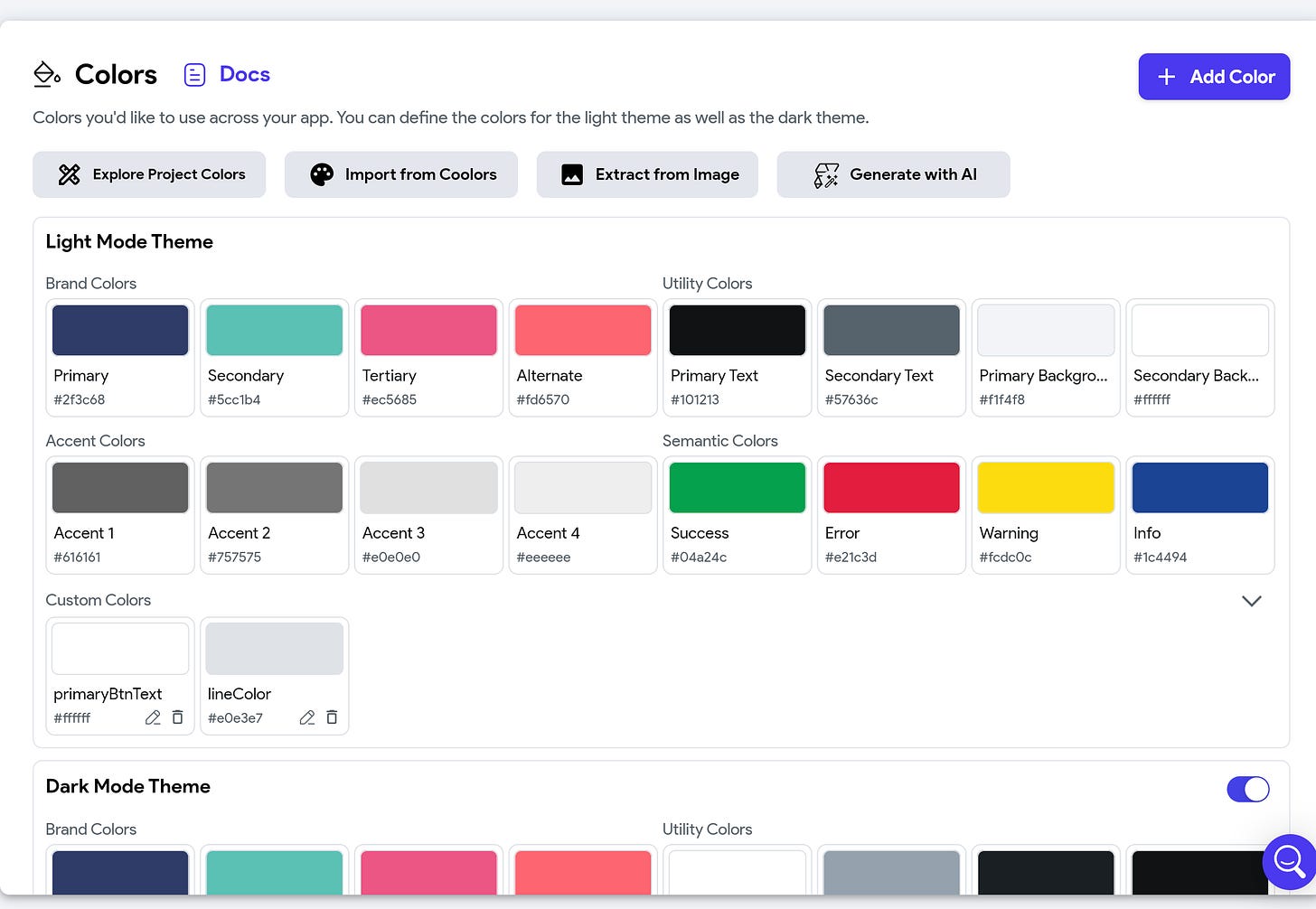The width and height of the screenshot is (1316, 909).
Task: Click Generate with AI button
Action: (x=893, y=174)
